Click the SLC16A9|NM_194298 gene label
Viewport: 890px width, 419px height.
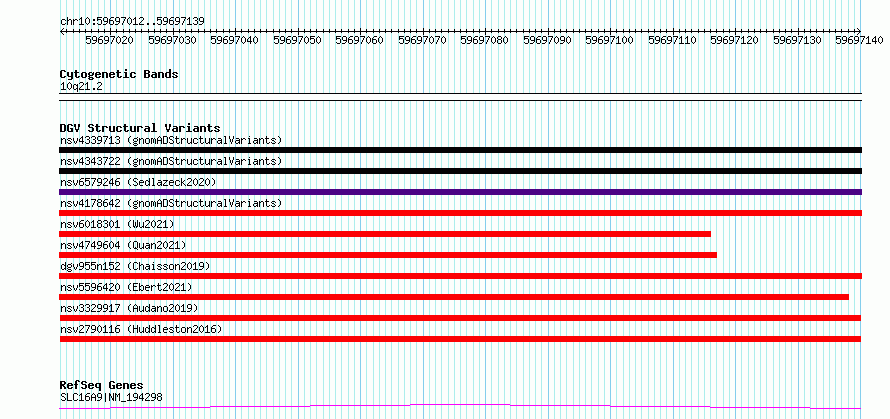(111, 397)
